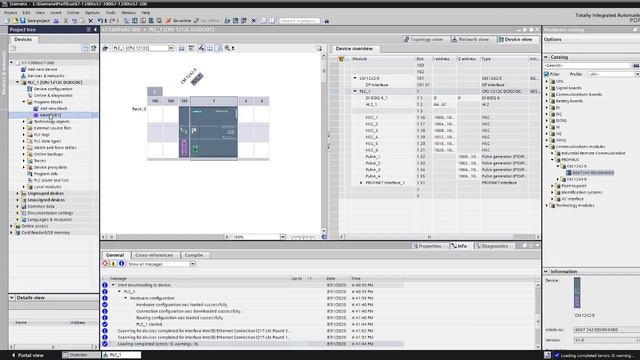Open the Profile dropdown in catalog
This screenshot has width=640, height=360.
point(637,74)
